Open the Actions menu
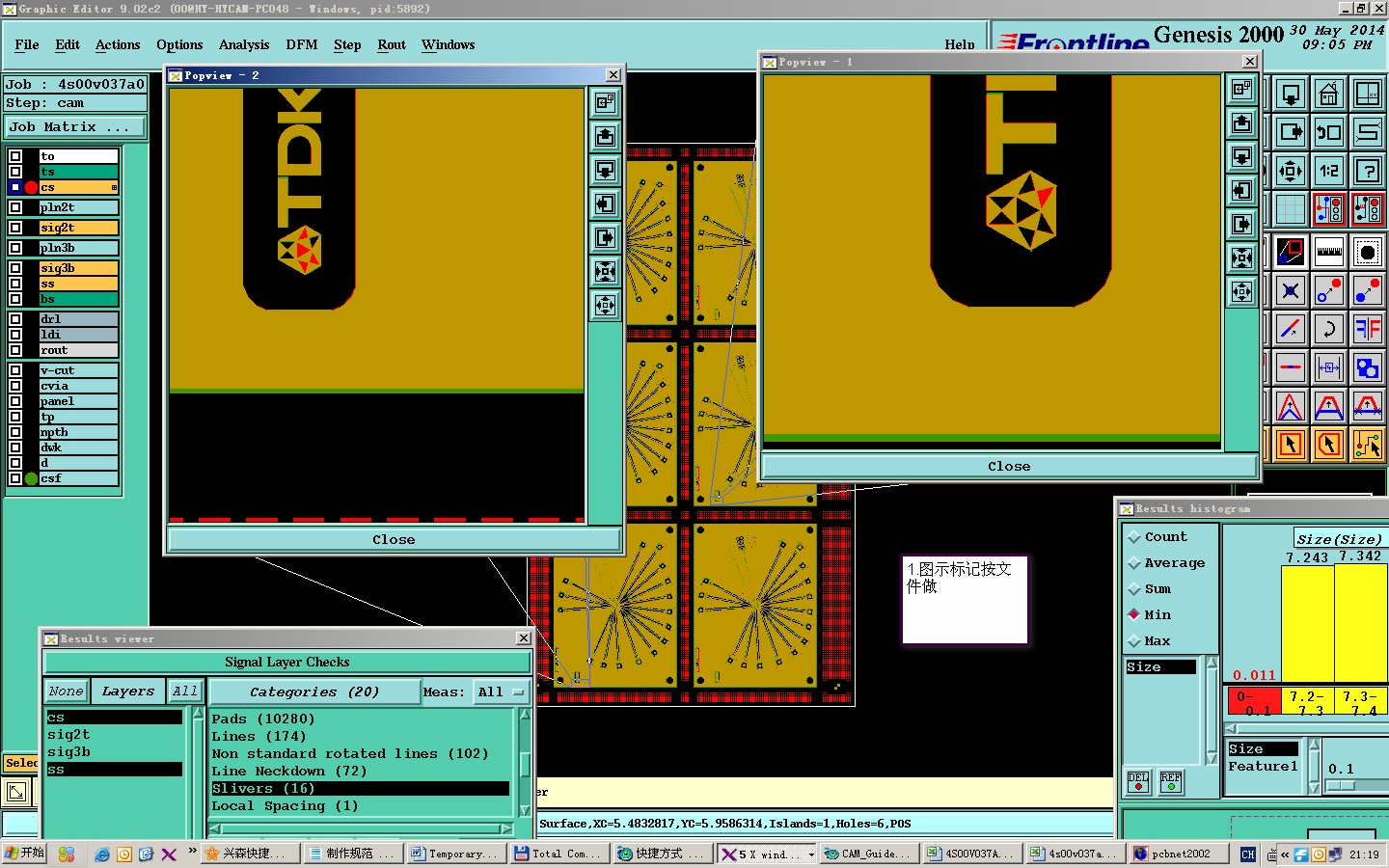This screenshot has height=868, width=1389. 118,44
